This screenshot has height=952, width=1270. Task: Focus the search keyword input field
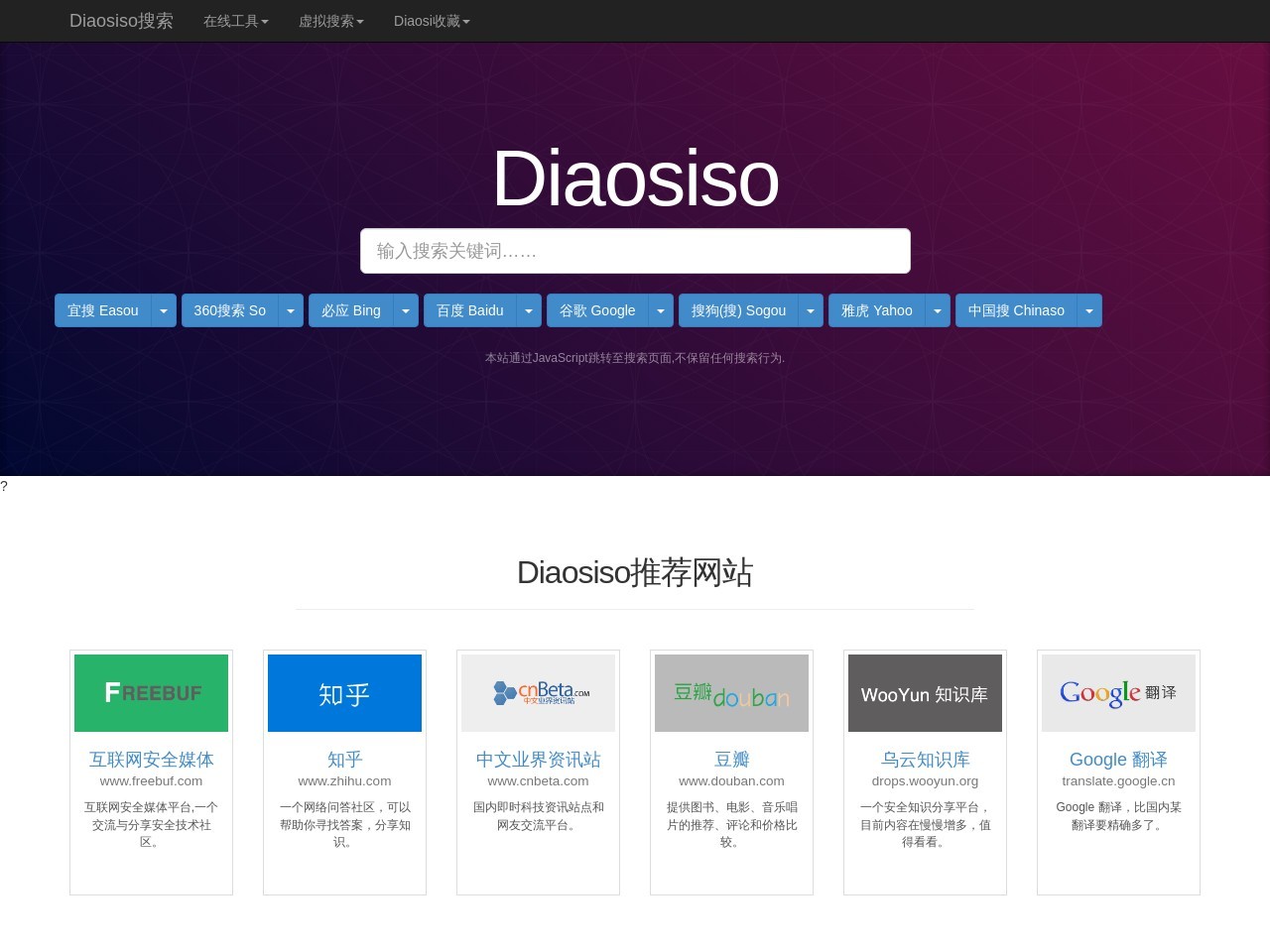click(x=635, y=251)
